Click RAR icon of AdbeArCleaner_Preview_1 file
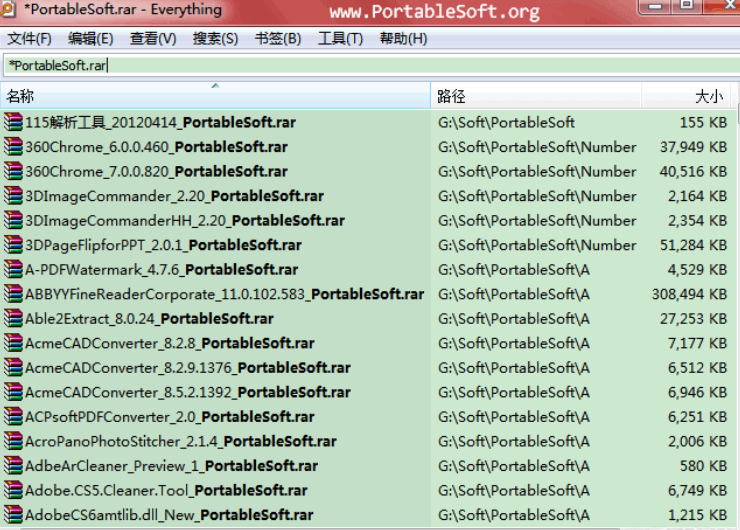740x530 pixels. [13, 466]
